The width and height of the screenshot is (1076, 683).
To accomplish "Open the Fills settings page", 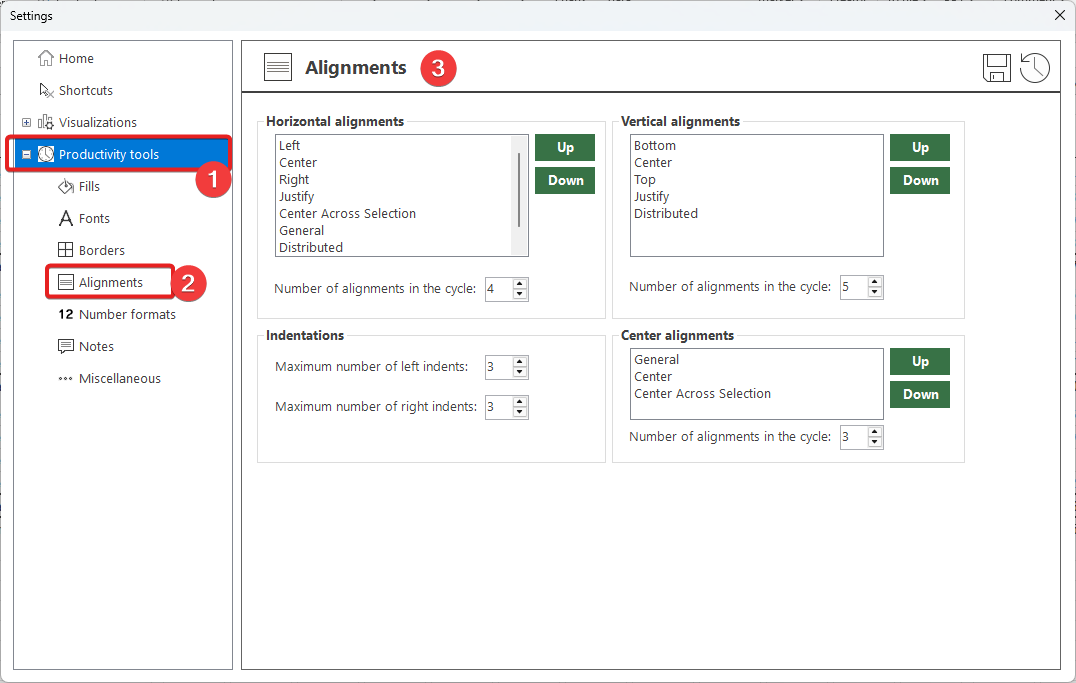I will tap(89, 186).
